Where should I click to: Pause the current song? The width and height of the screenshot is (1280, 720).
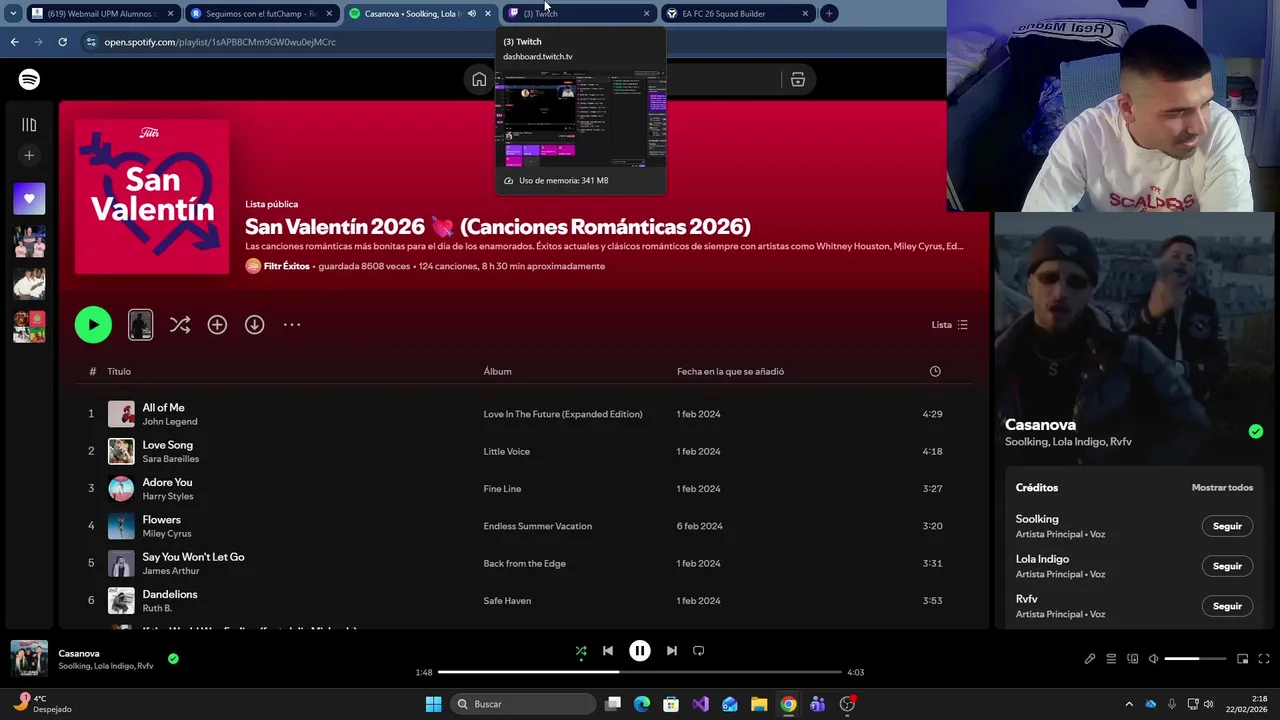tap(640, 651)
